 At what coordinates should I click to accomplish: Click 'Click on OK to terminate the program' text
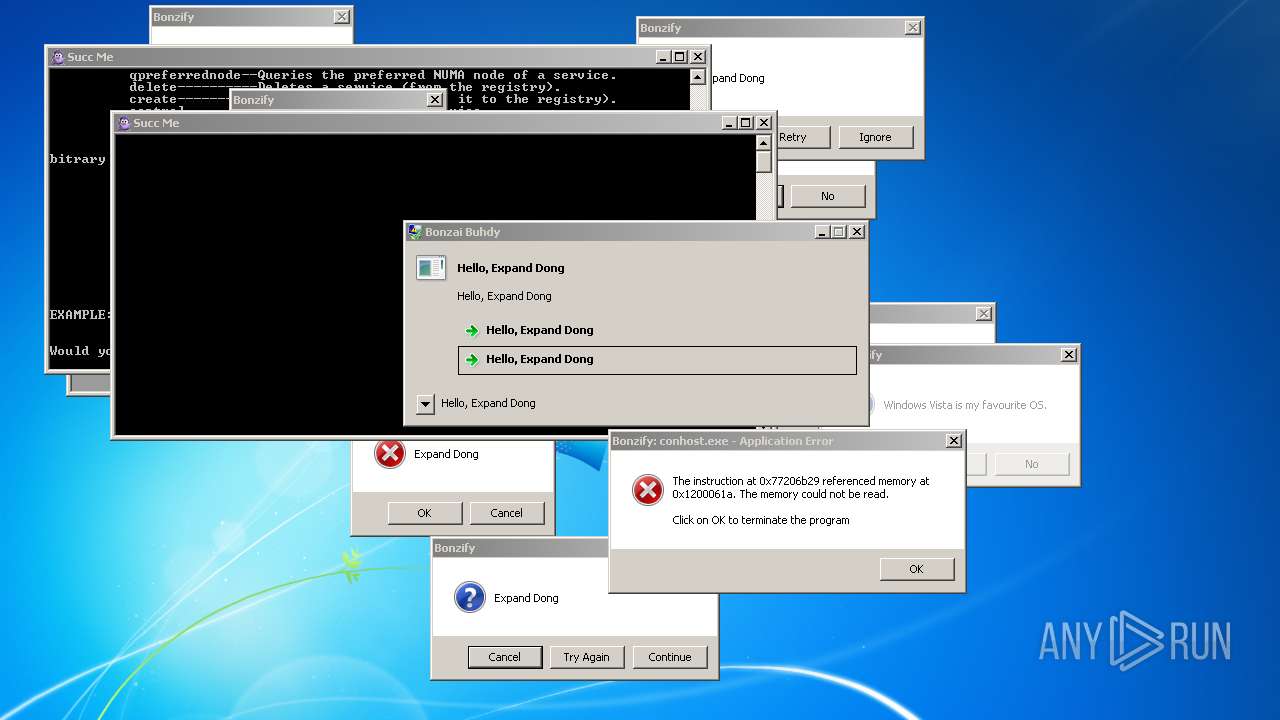(x=761, y=520)
